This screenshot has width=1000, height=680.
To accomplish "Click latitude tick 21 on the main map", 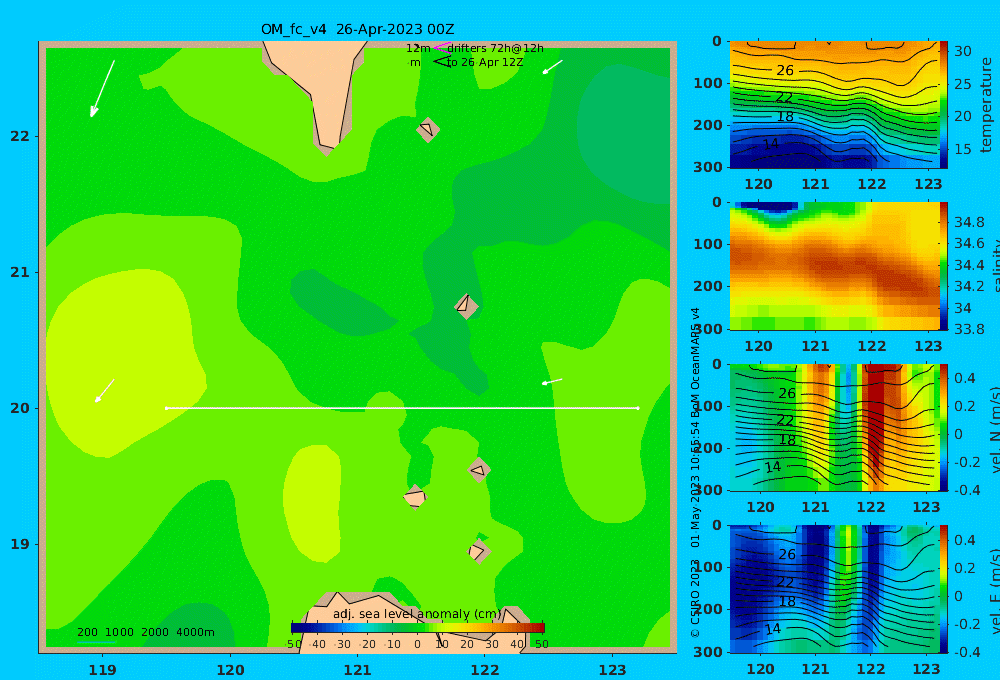I will (20, 272).
